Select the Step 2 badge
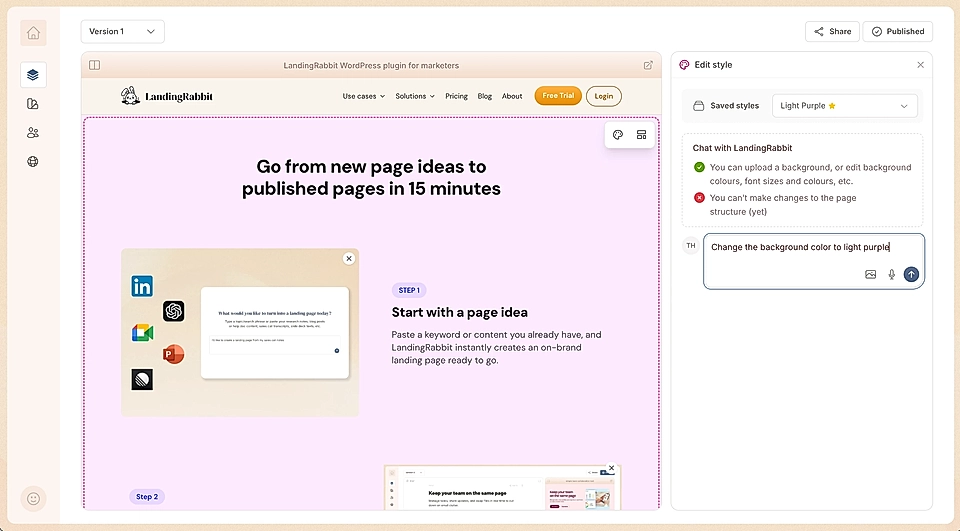Viewport: 960px width, 531px height. click(147, 497)
